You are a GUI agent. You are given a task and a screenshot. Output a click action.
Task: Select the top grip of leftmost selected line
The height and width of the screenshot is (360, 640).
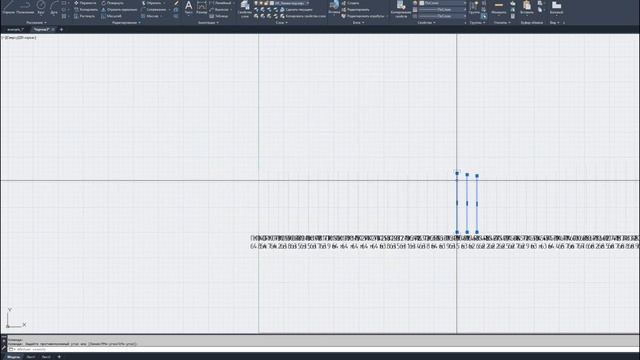tap(457, 173)
